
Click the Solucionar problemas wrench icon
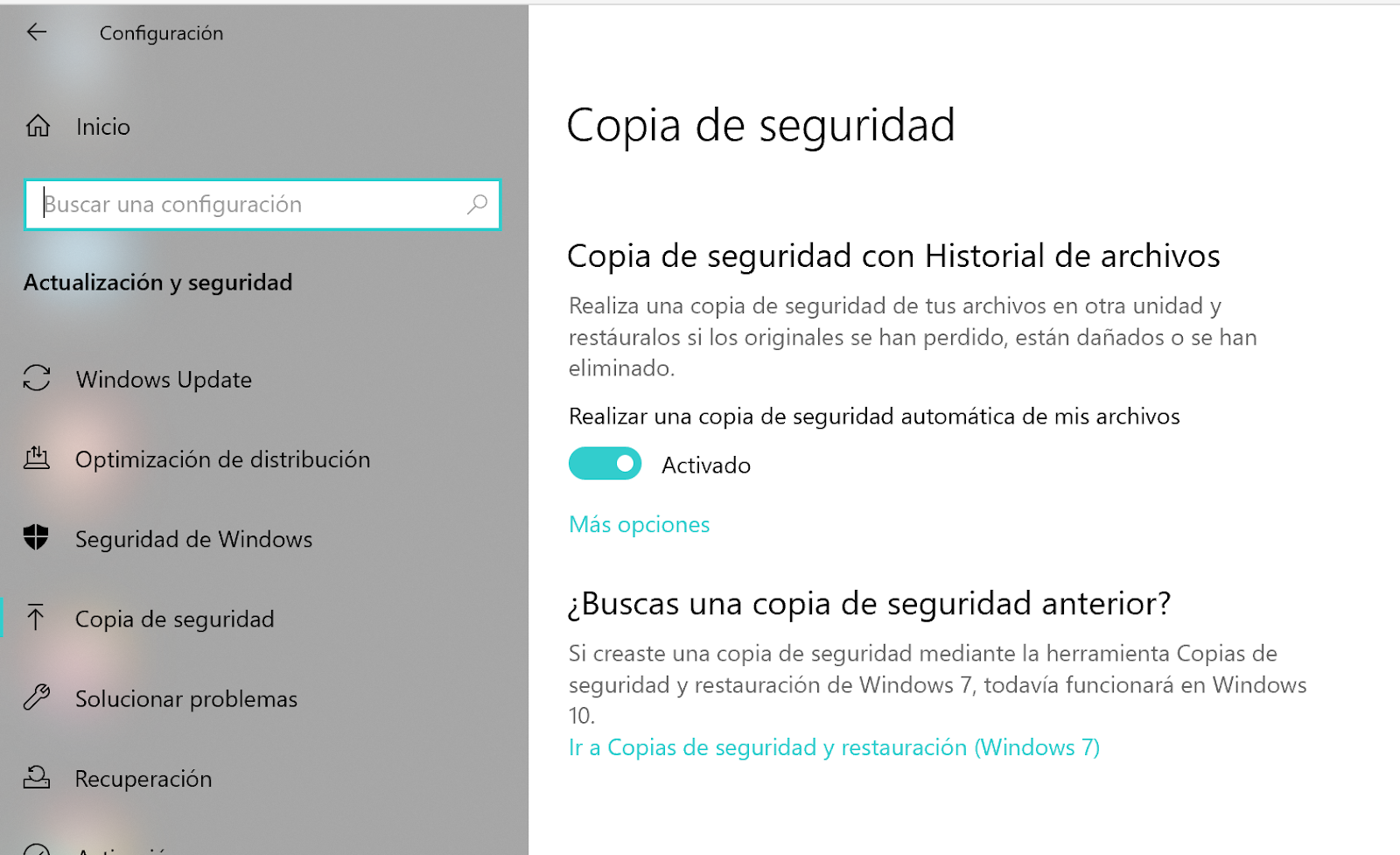pyautogui.click(x=36, y=698)
